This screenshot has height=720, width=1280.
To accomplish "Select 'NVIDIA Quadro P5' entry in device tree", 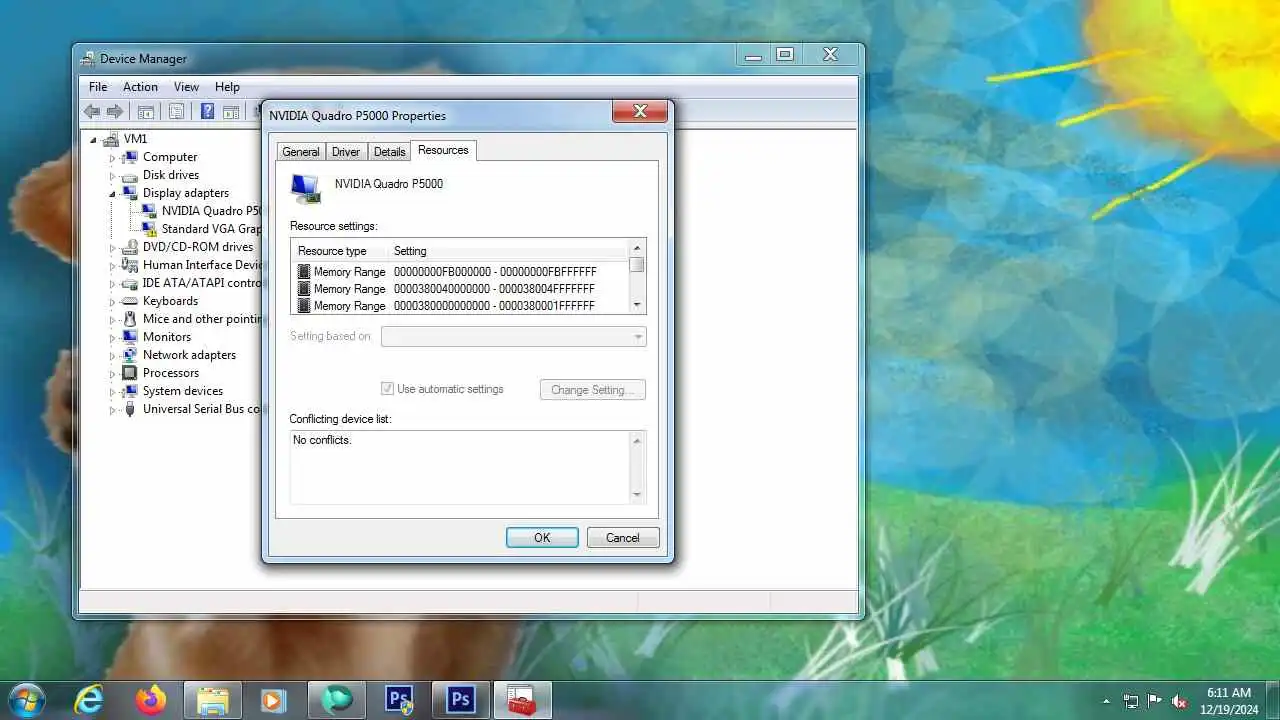I will pyautogui.click(x=211, y=211).
